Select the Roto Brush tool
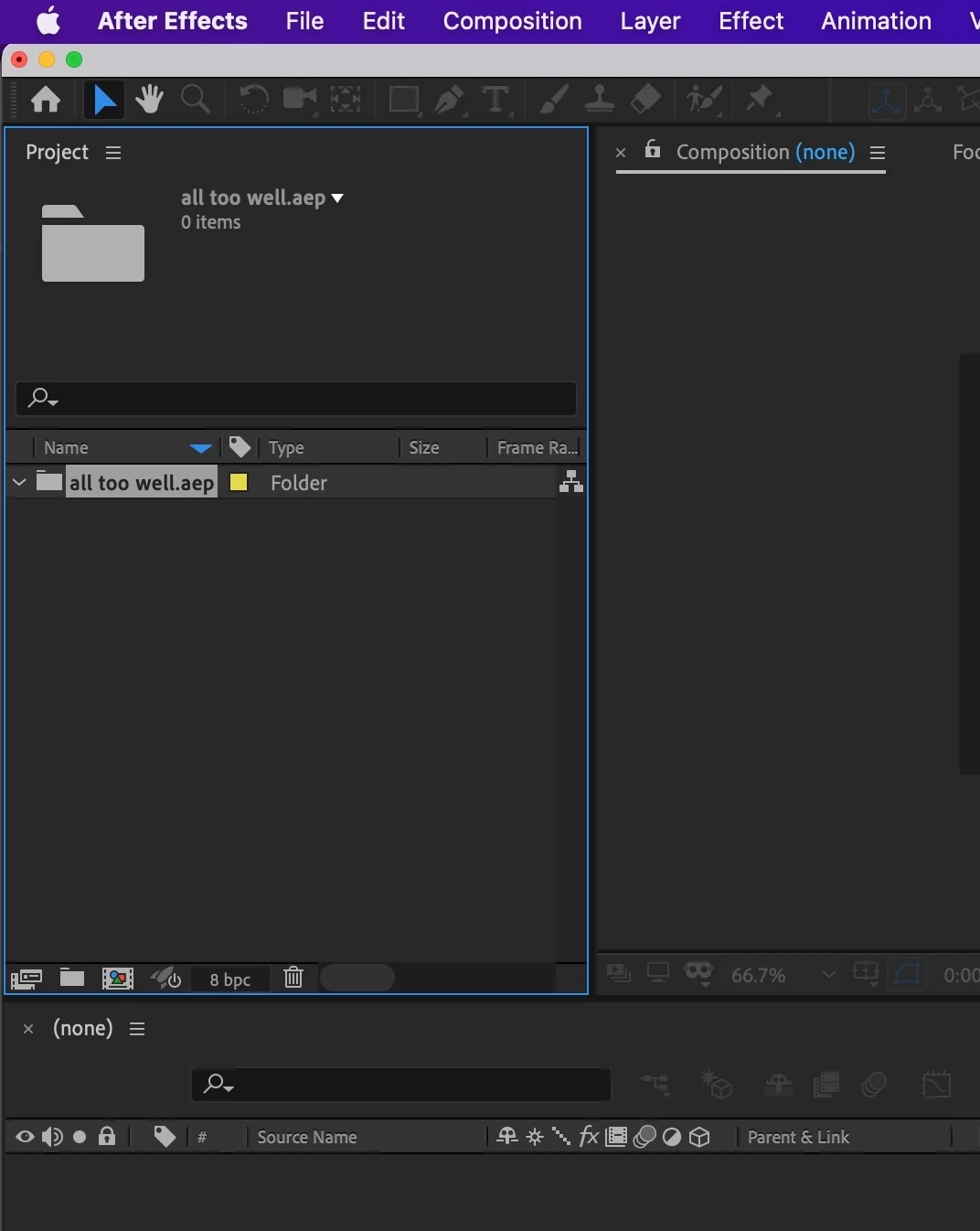Viewport: 980px width, 1231px height. (x=704, y=99)
